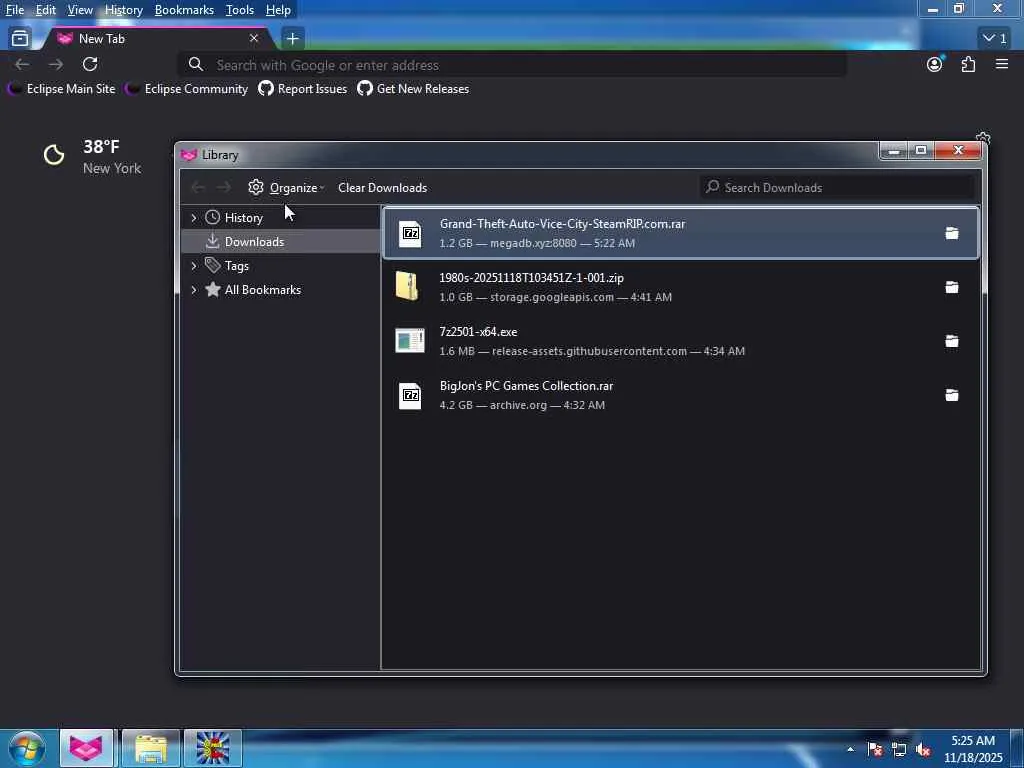Click the Library back arrow
The image size is (1024, 768).
[x=198, y=188]
